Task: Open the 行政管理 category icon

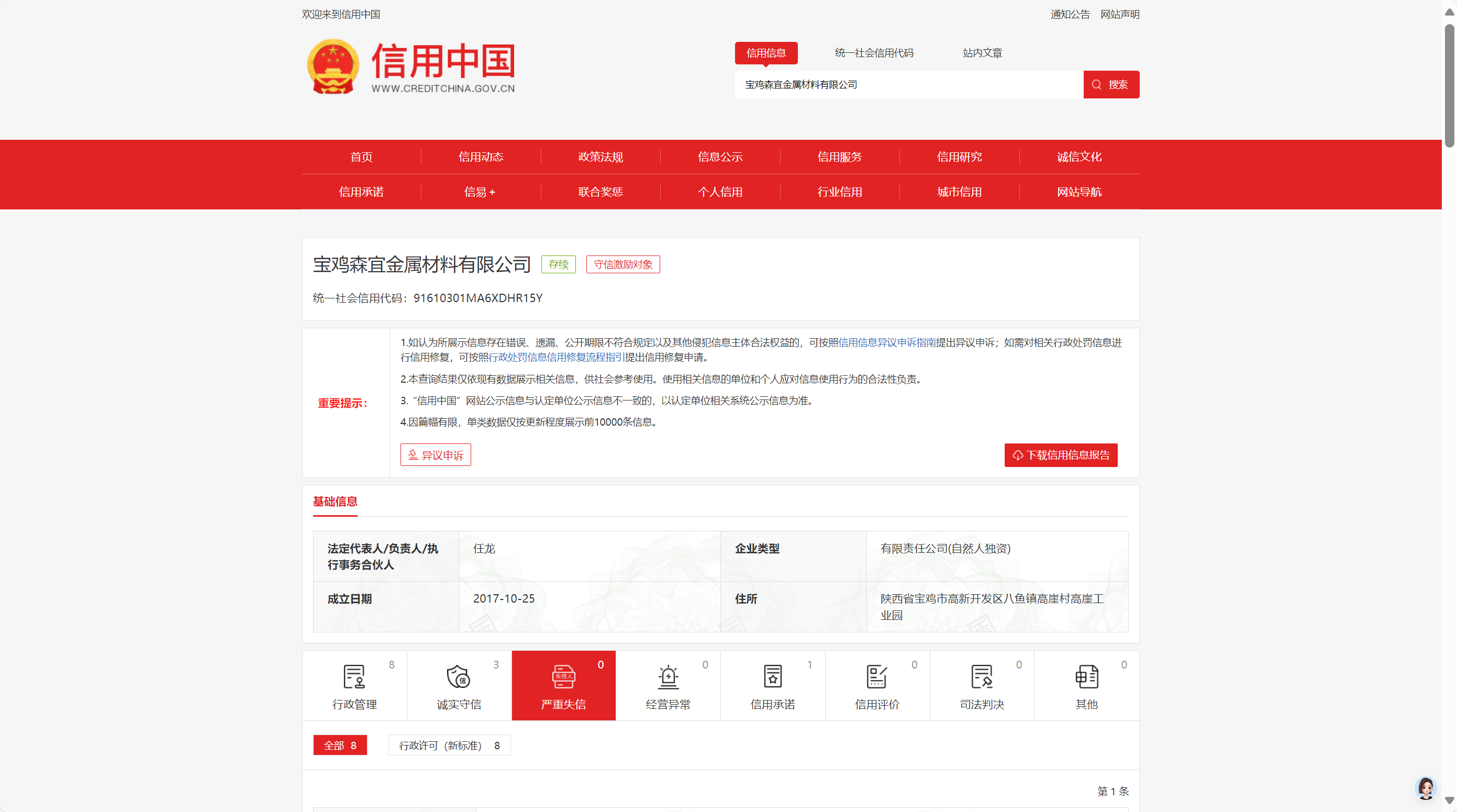Action: pos(354,676)
